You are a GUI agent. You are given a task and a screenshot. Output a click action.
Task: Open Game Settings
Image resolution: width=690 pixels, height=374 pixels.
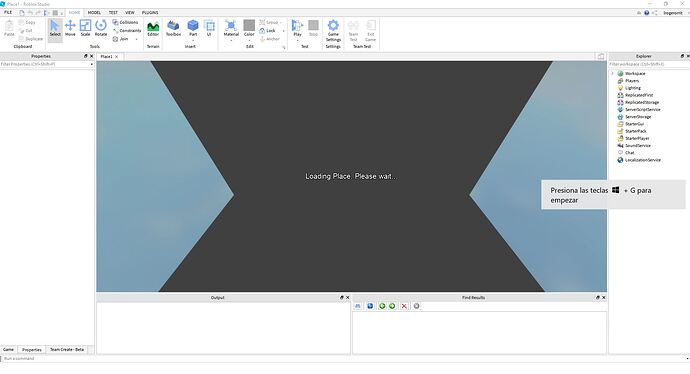[333, 30]
